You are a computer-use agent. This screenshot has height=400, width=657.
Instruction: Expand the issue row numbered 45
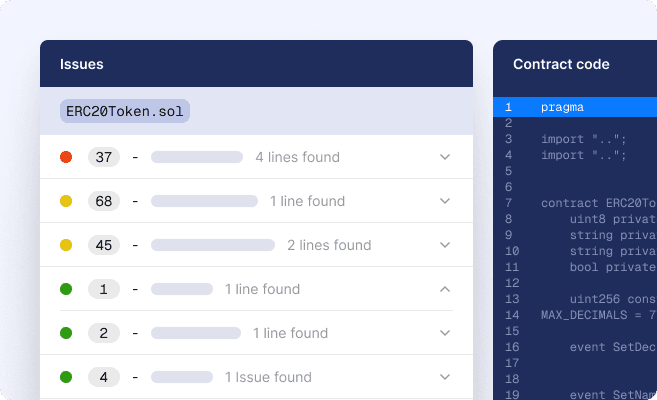click(x=445, y=245)
